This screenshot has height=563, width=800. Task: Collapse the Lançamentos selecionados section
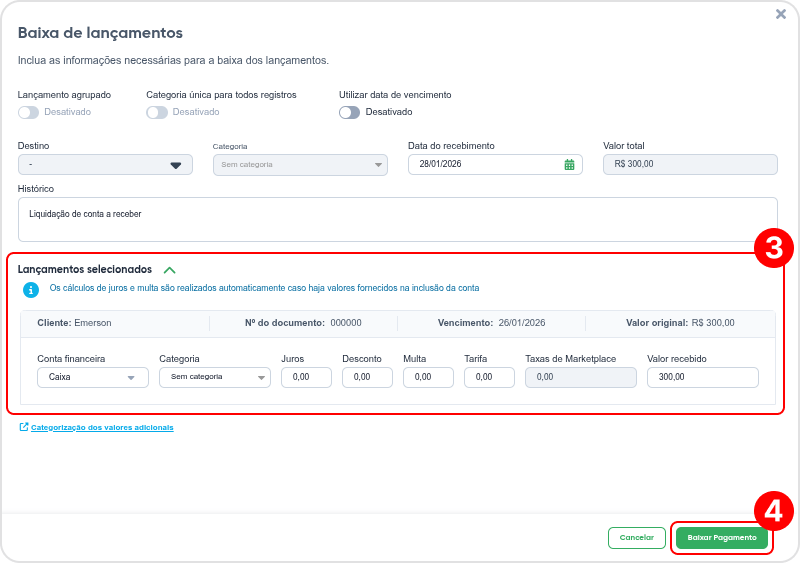(x=169, y=270)
